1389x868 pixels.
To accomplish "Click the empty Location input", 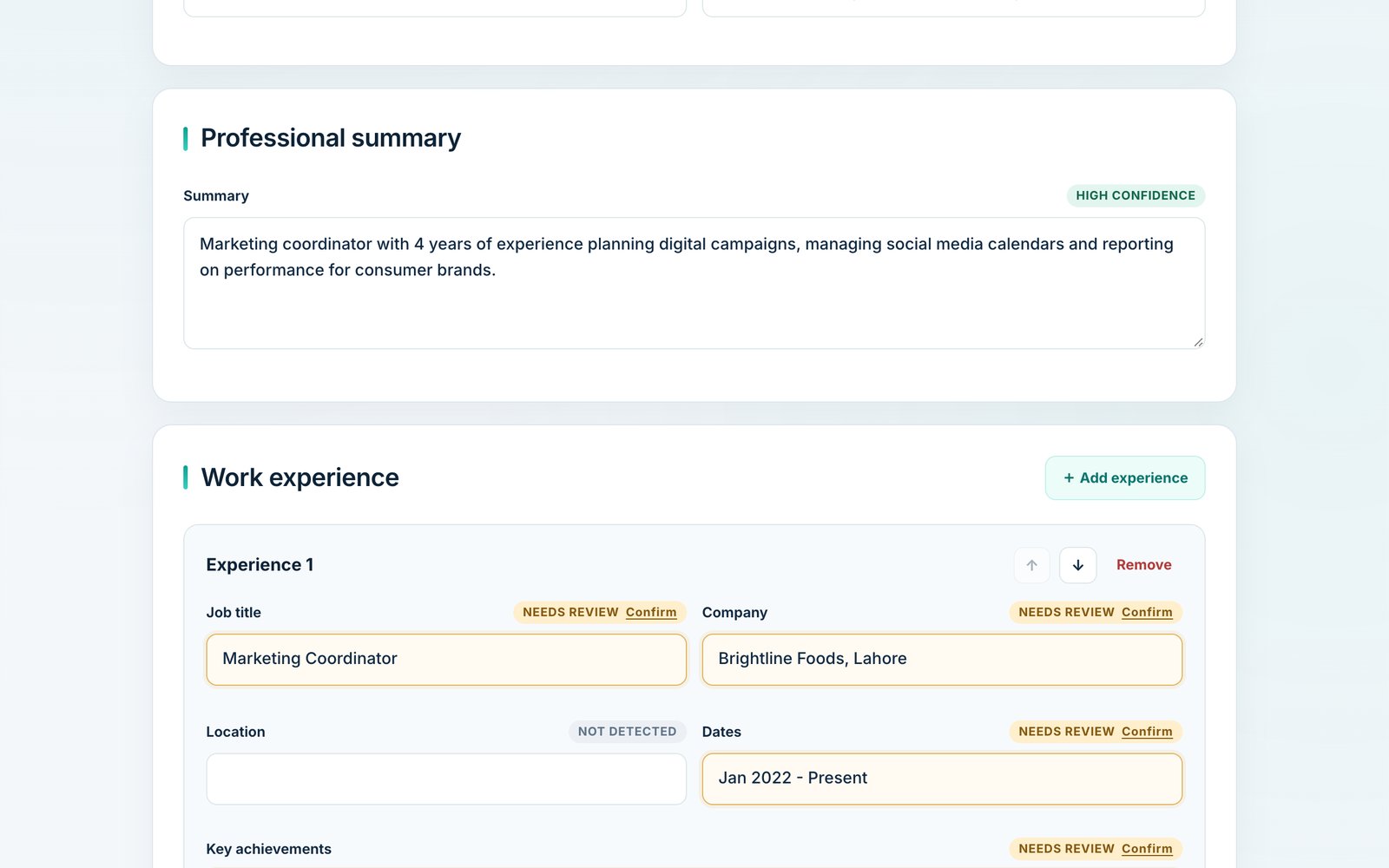I will pyautogui.click(x=446, y=779).
